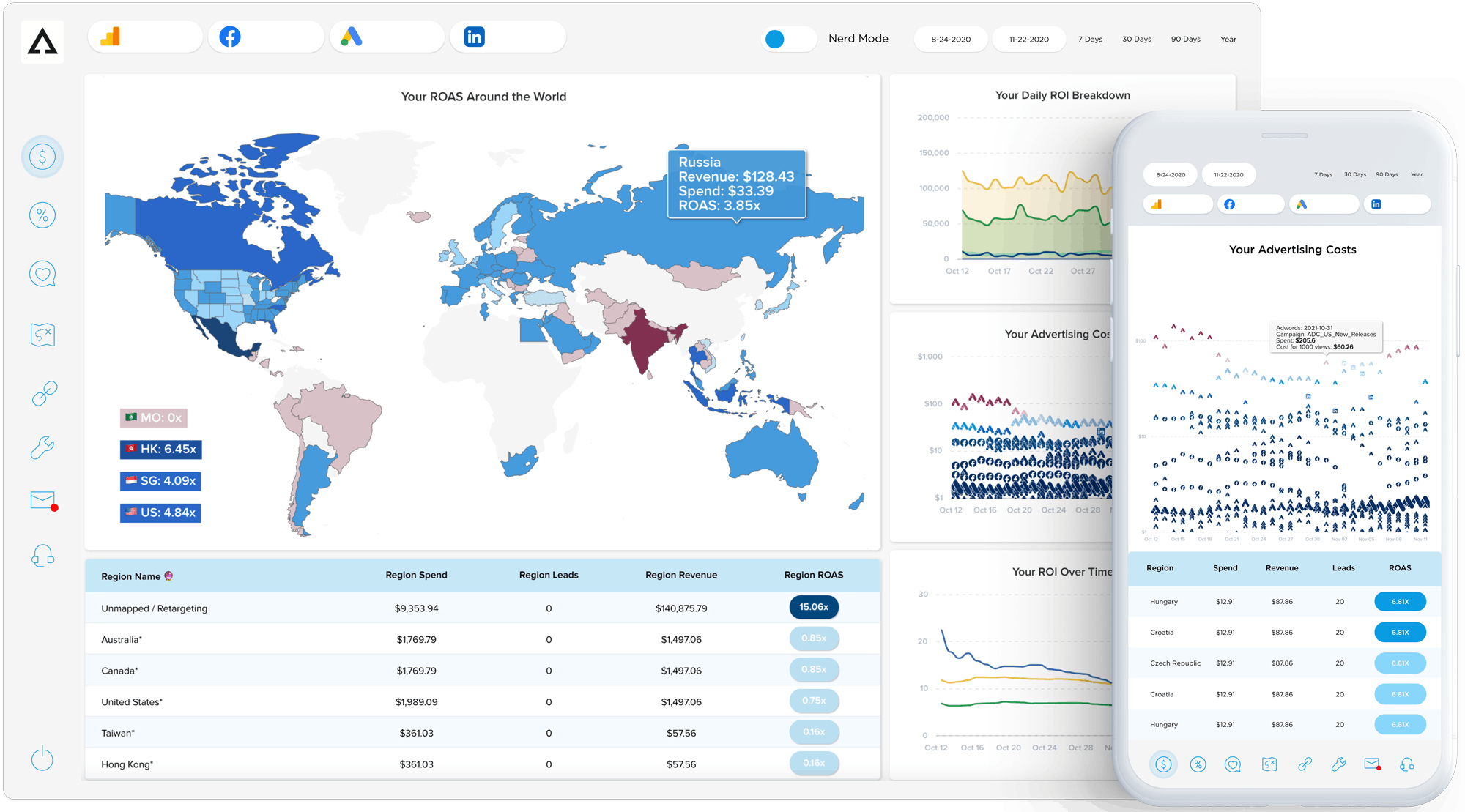Click the power logout icon
Image resolution: width=1465 pixels, height=812 pixels.
point(42,759)
